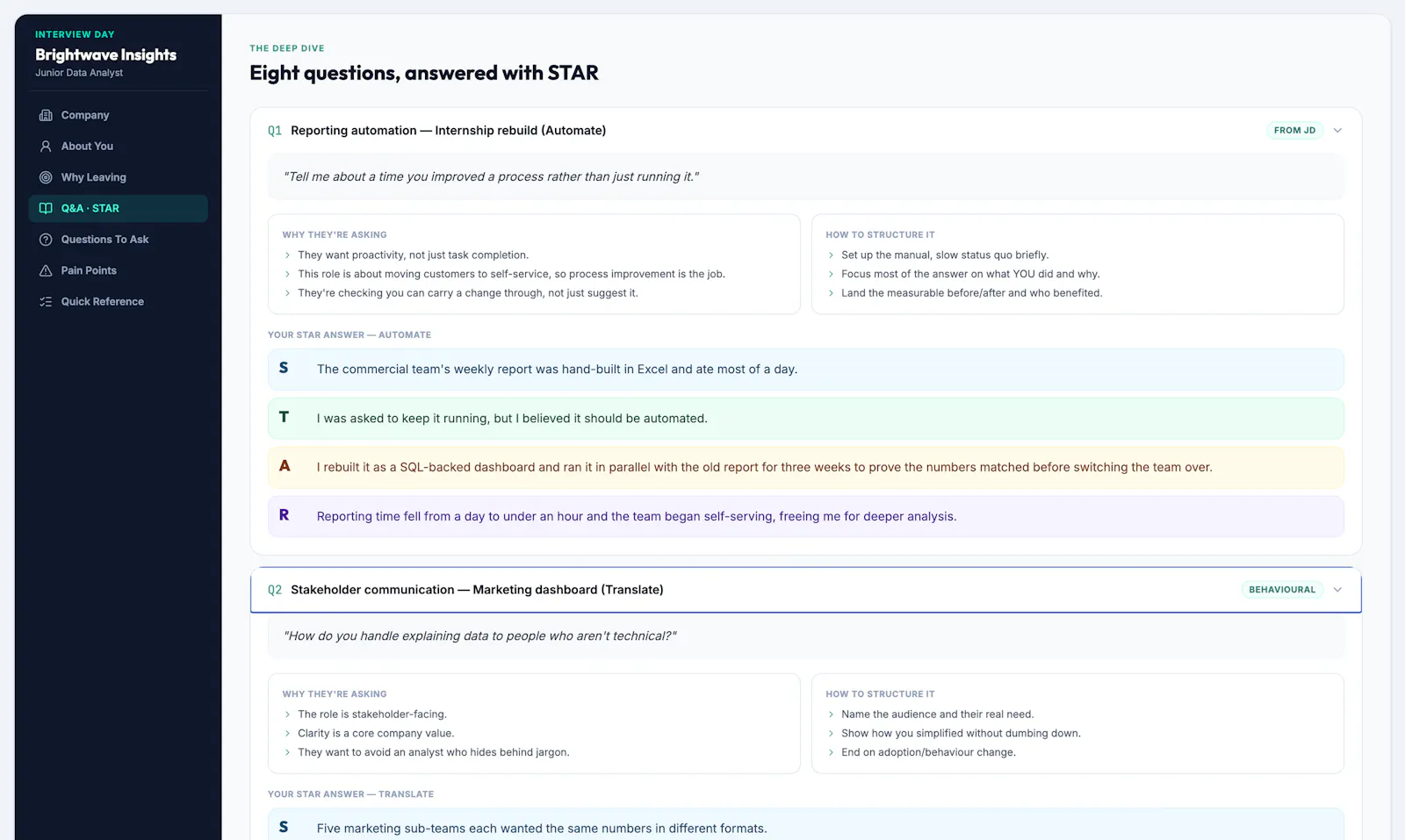Click 'Show how you simplified without dumbing down.'
The width and height of the screenshot is (1405, 840).
[x=961, y=734]
